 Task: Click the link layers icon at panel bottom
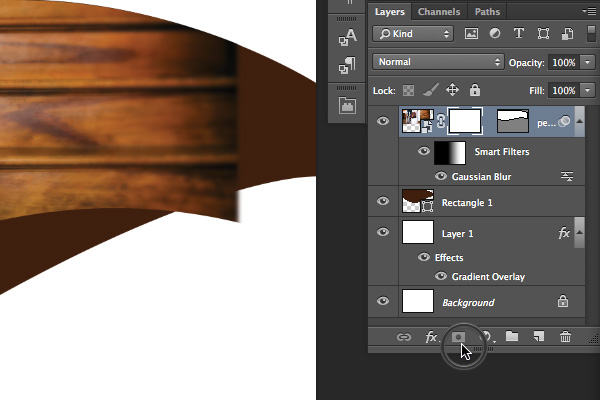pos(404,337)
